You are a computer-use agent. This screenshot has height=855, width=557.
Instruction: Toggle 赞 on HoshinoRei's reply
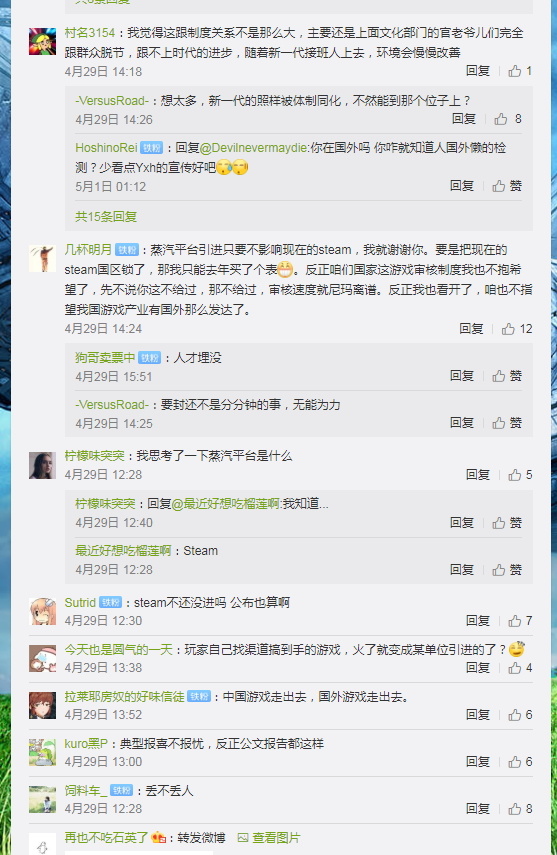pos(507,186)
